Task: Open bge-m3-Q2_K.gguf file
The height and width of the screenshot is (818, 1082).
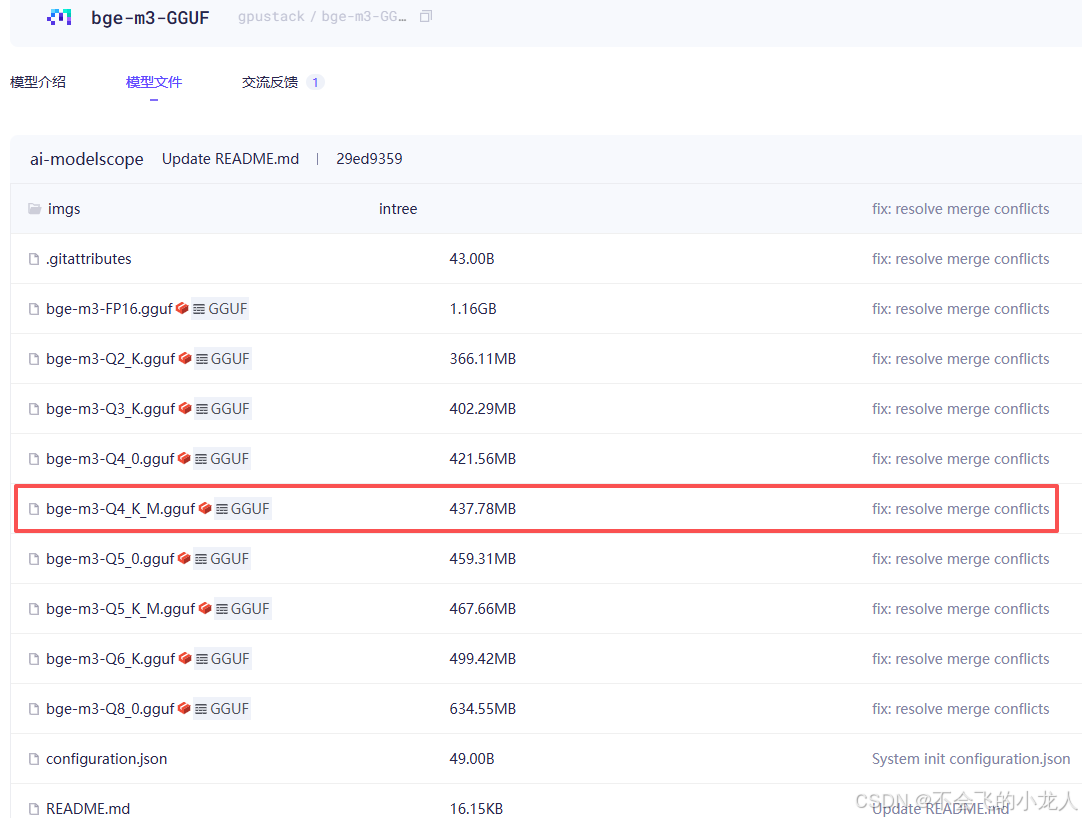Action: click(x=110, y=359)
